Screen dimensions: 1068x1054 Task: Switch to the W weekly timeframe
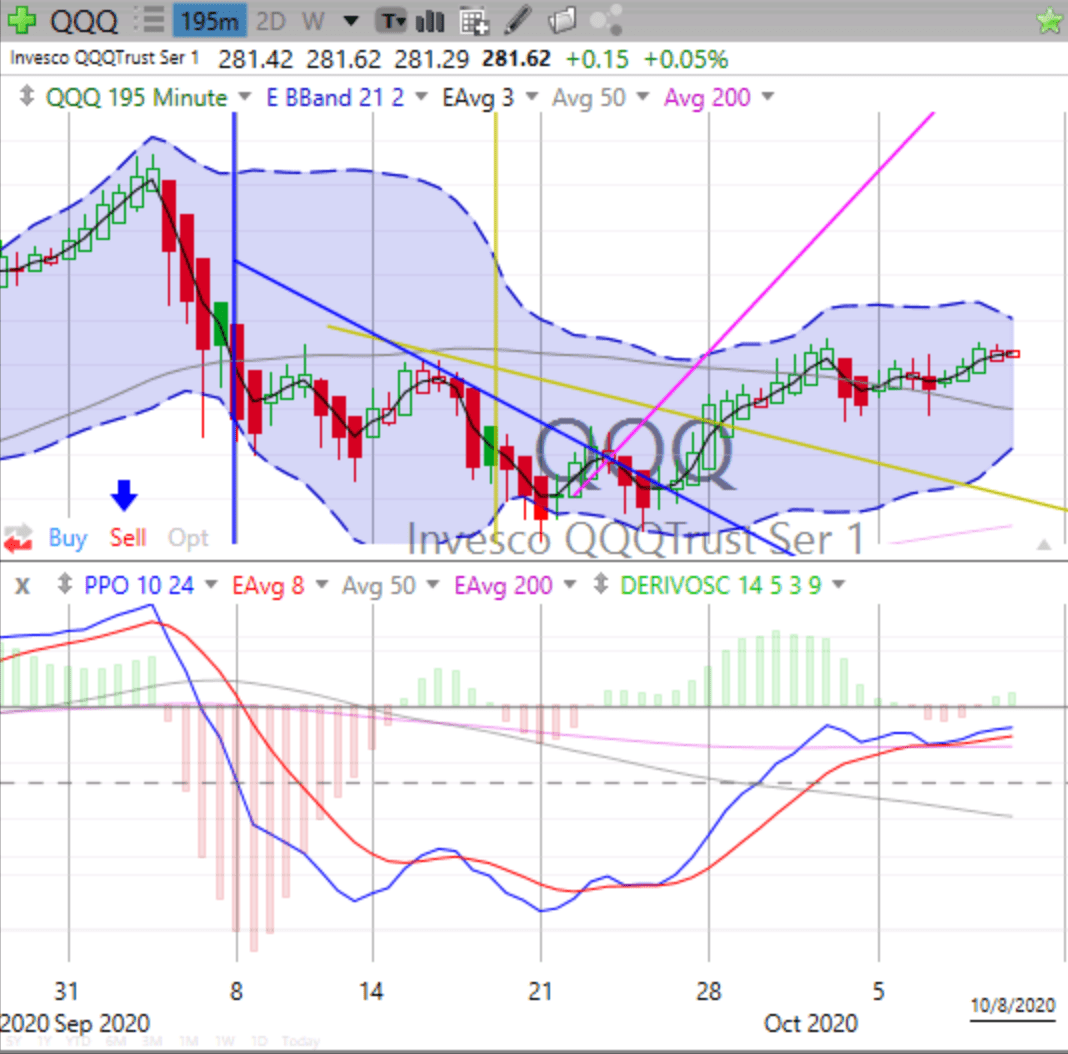tap(313, 21)
